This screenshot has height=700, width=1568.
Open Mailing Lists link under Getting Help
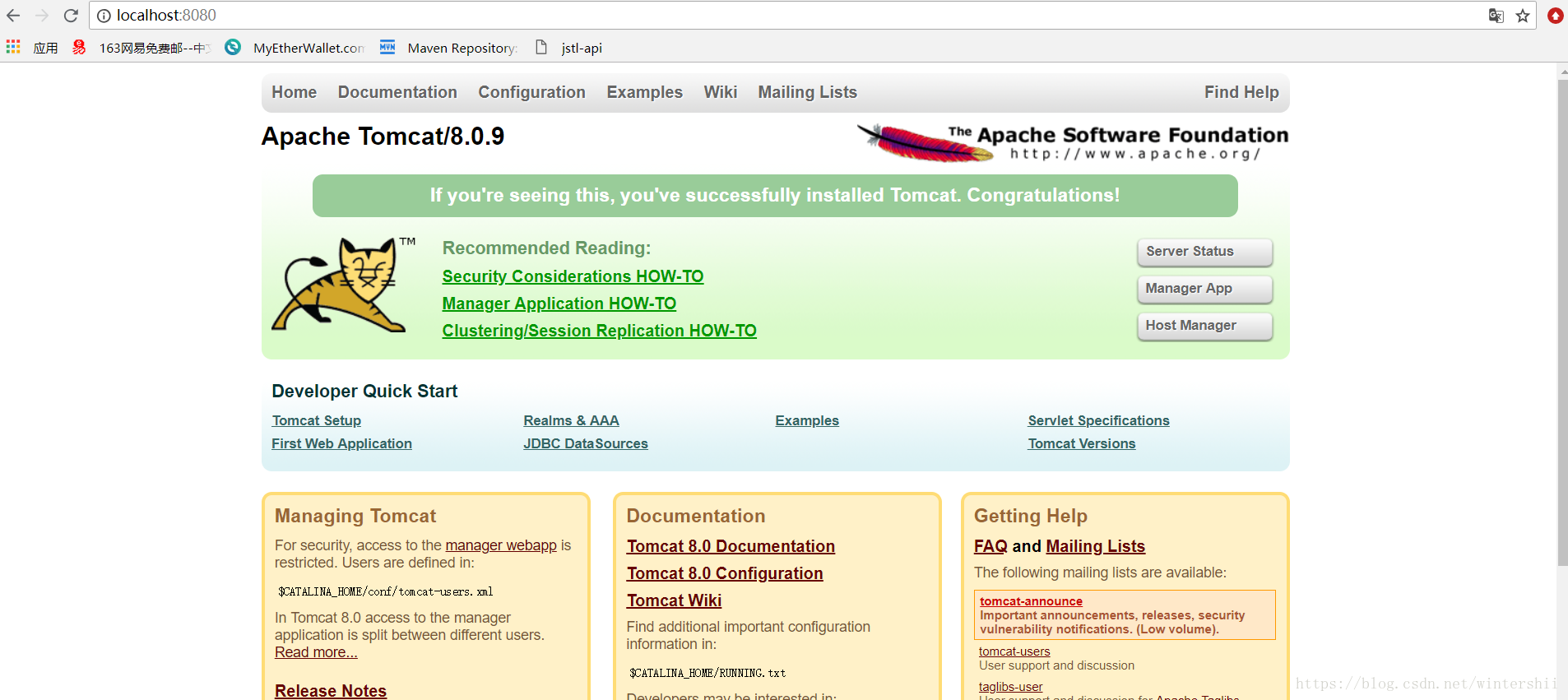coord(1095,546)
